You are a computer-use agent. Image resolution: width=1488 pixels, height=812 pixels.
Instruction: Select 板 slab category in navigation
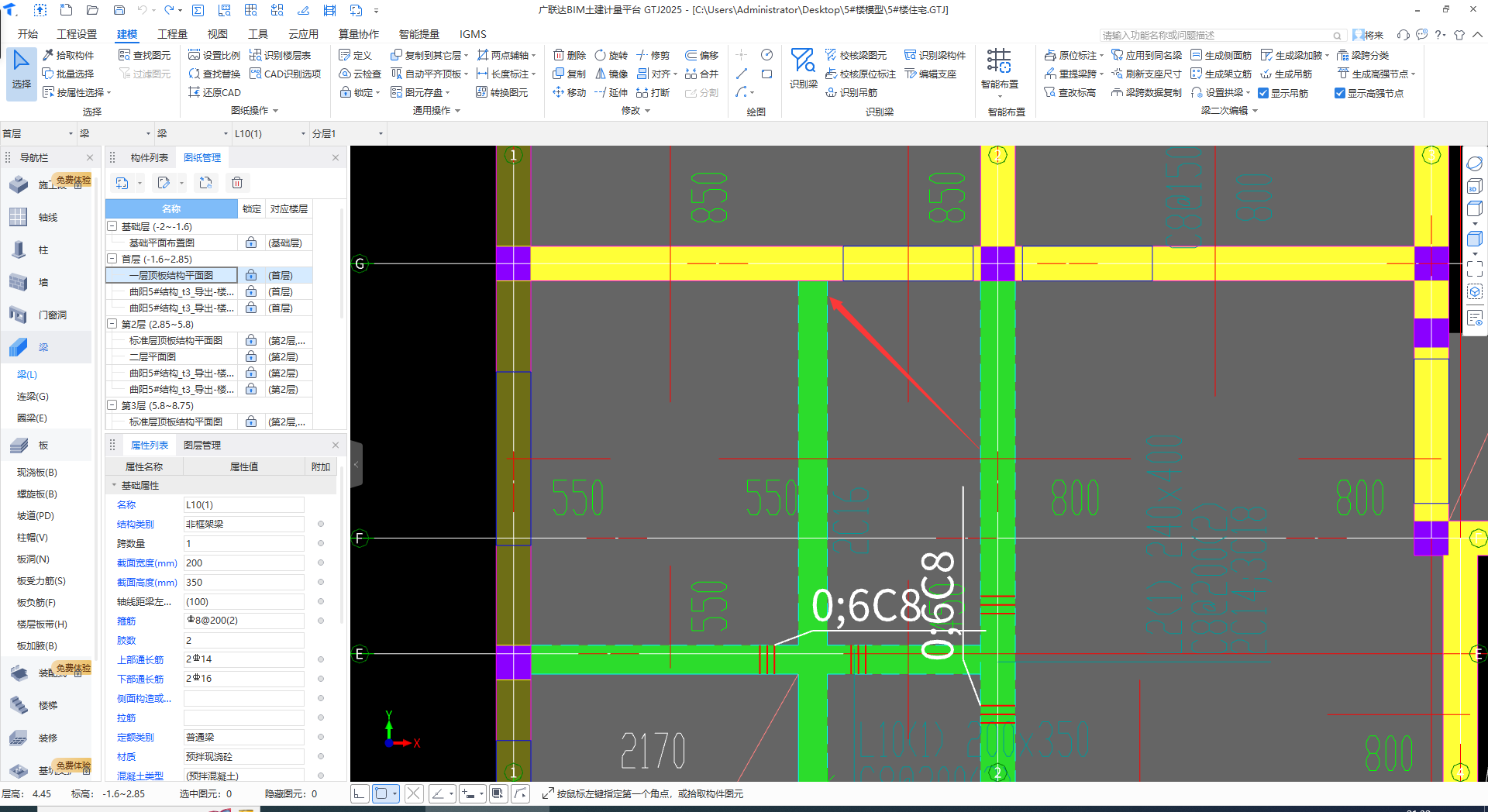click(x=43, y=445)
